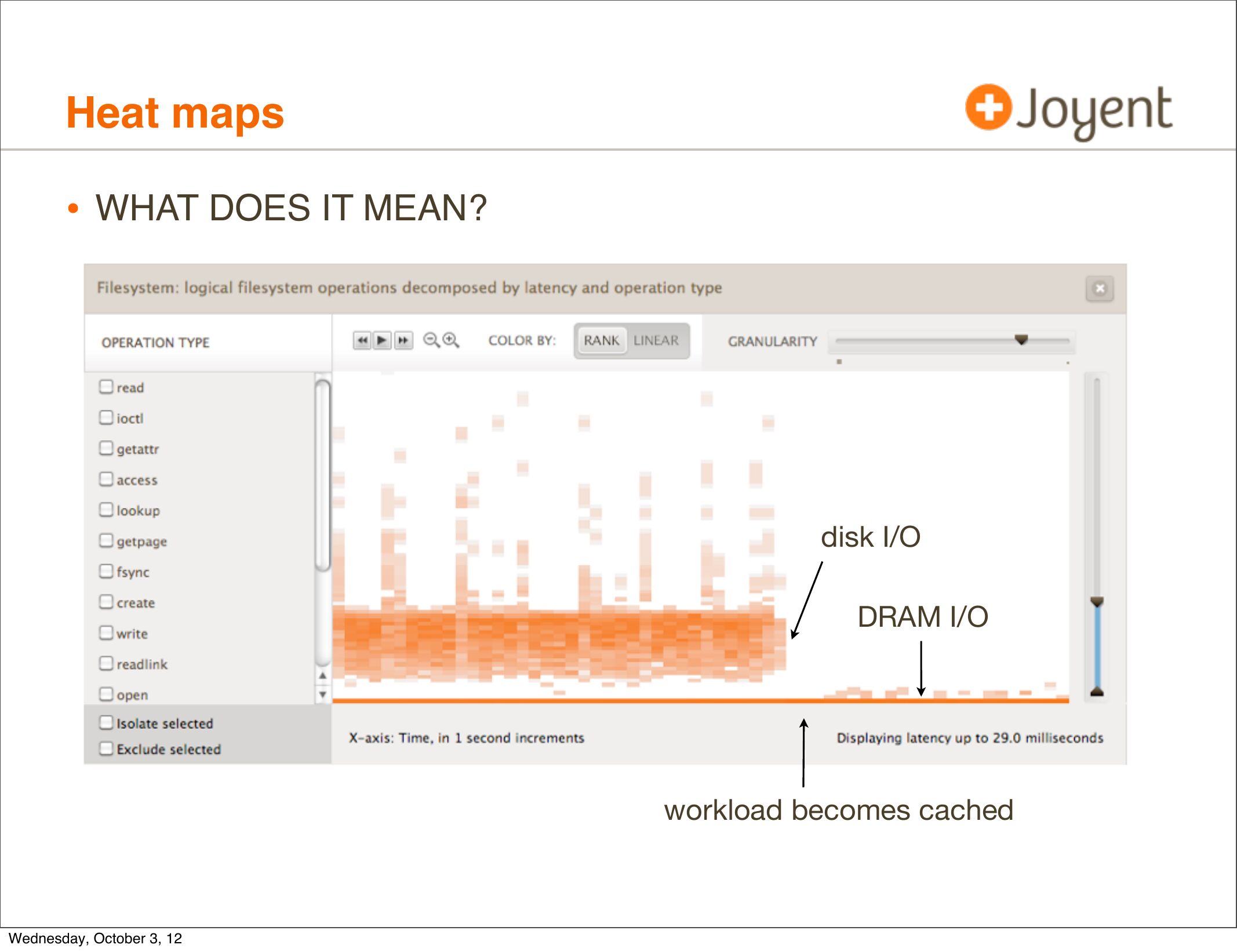The height and width of the screenshot is (952, 1237).
Task: Toggle the Exclude selected checkbox
Action: pos(106,748)
